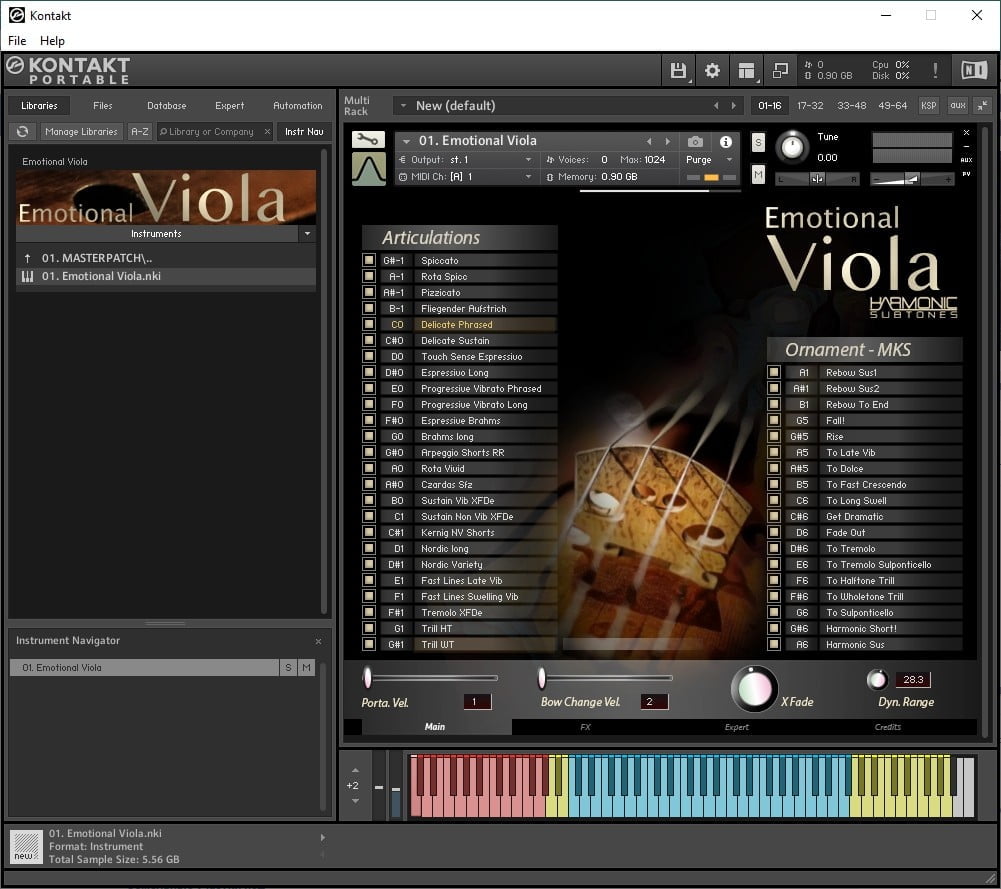This screenshot has height=889, width=1001.
Task: Click the up-folder arrow for MASTERPATCH
Action: [27, 258]
